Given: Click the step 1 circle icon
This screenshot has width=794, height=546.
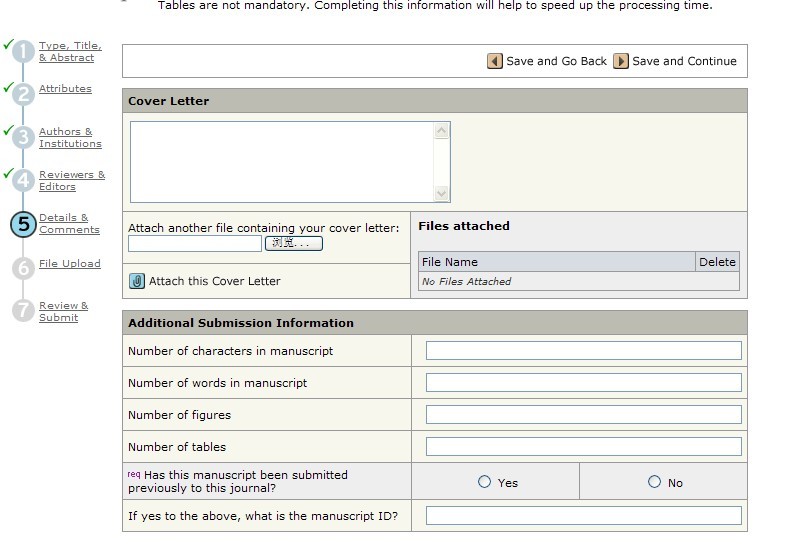Looking at the screenshot, I should click(x=23, y=52).
